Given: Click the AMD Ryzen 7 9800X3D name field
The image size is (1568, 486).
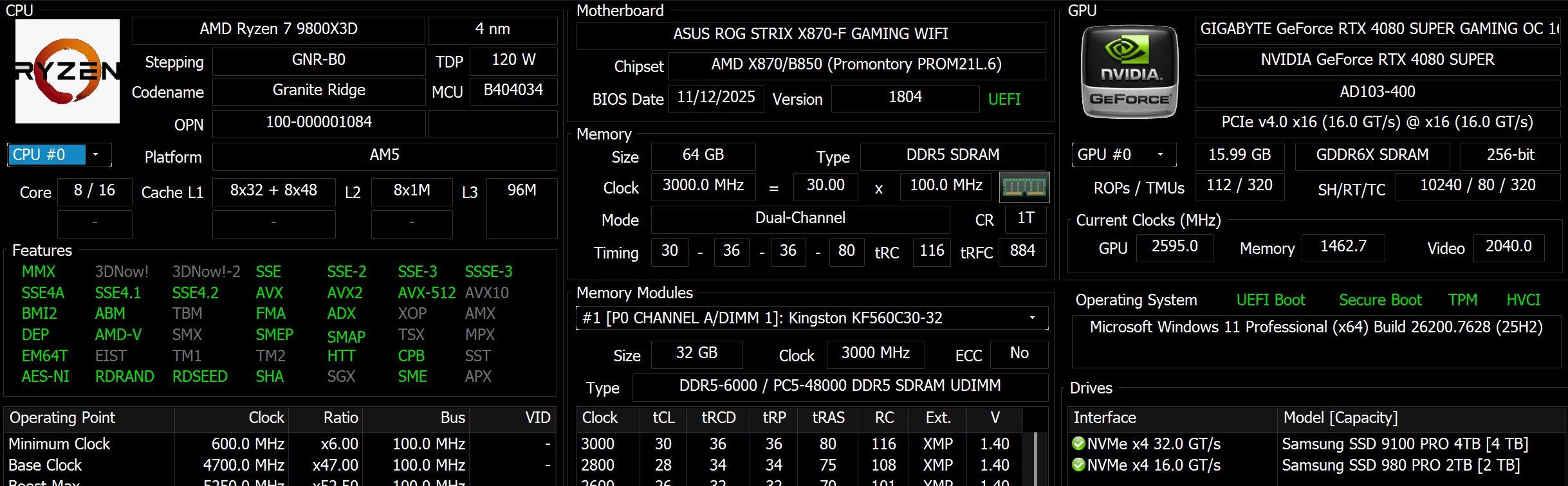Looking at the screenshot, I should point(279,30).
